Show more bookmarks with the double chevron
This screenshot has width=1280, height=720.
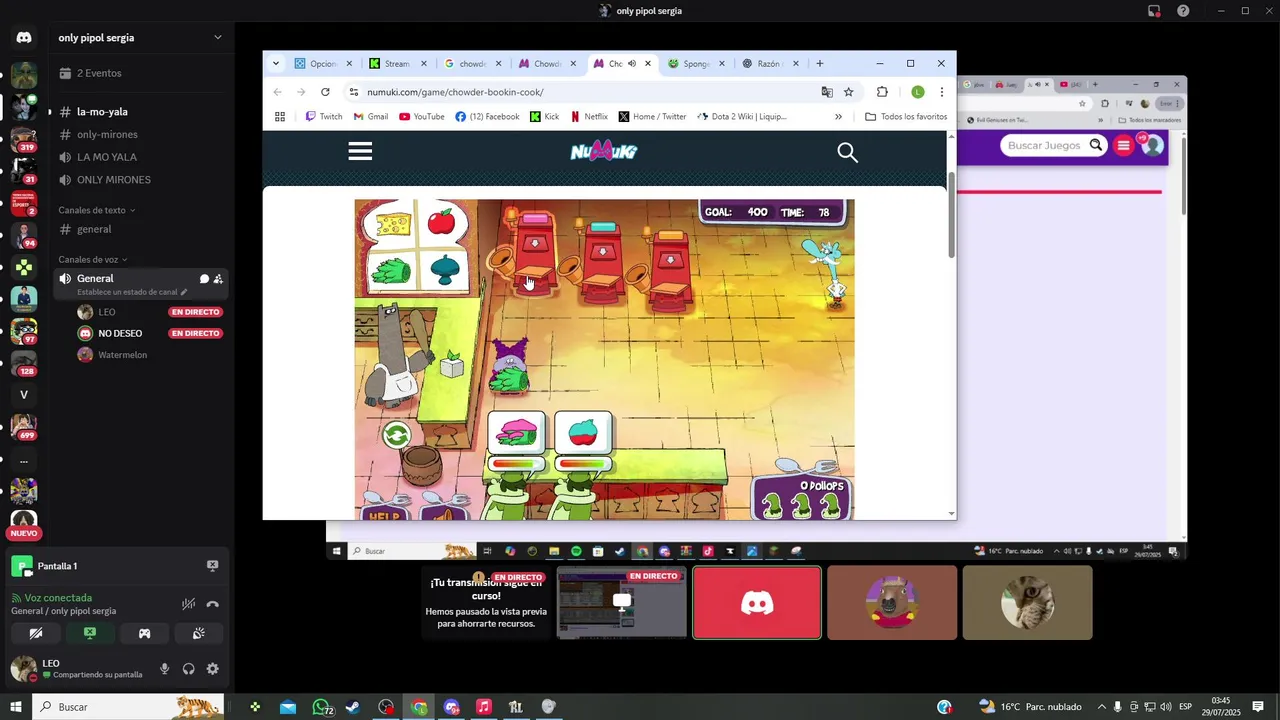838,117
